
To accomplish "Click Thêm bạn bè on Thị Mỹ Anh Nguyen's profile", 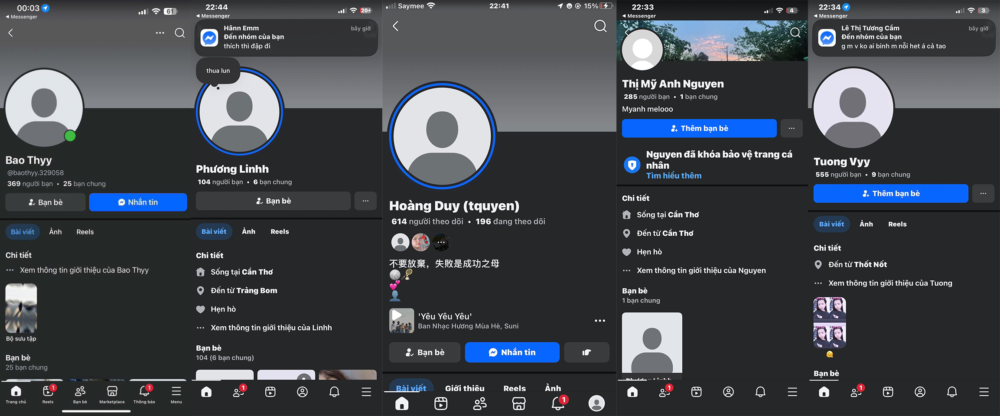I will coord(698,128).
